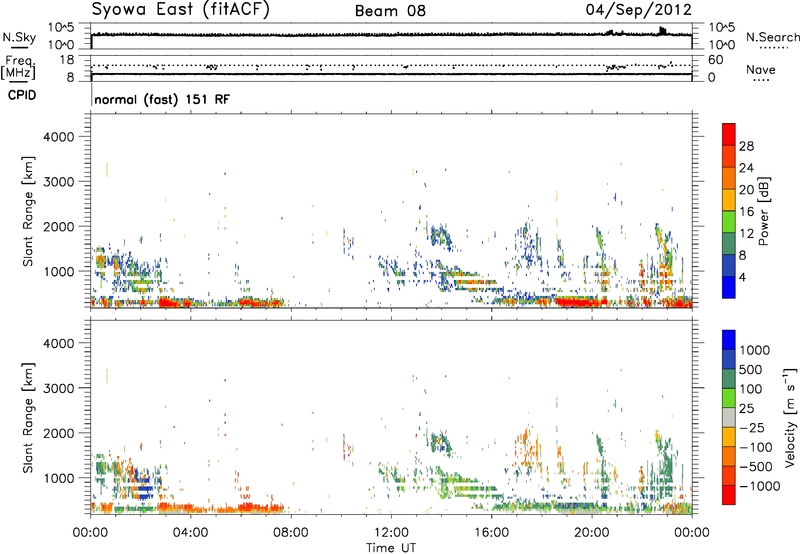Click the '500' label on velocity colorbar
This screenshot has width=800, height=554.
tap(751, 370)
